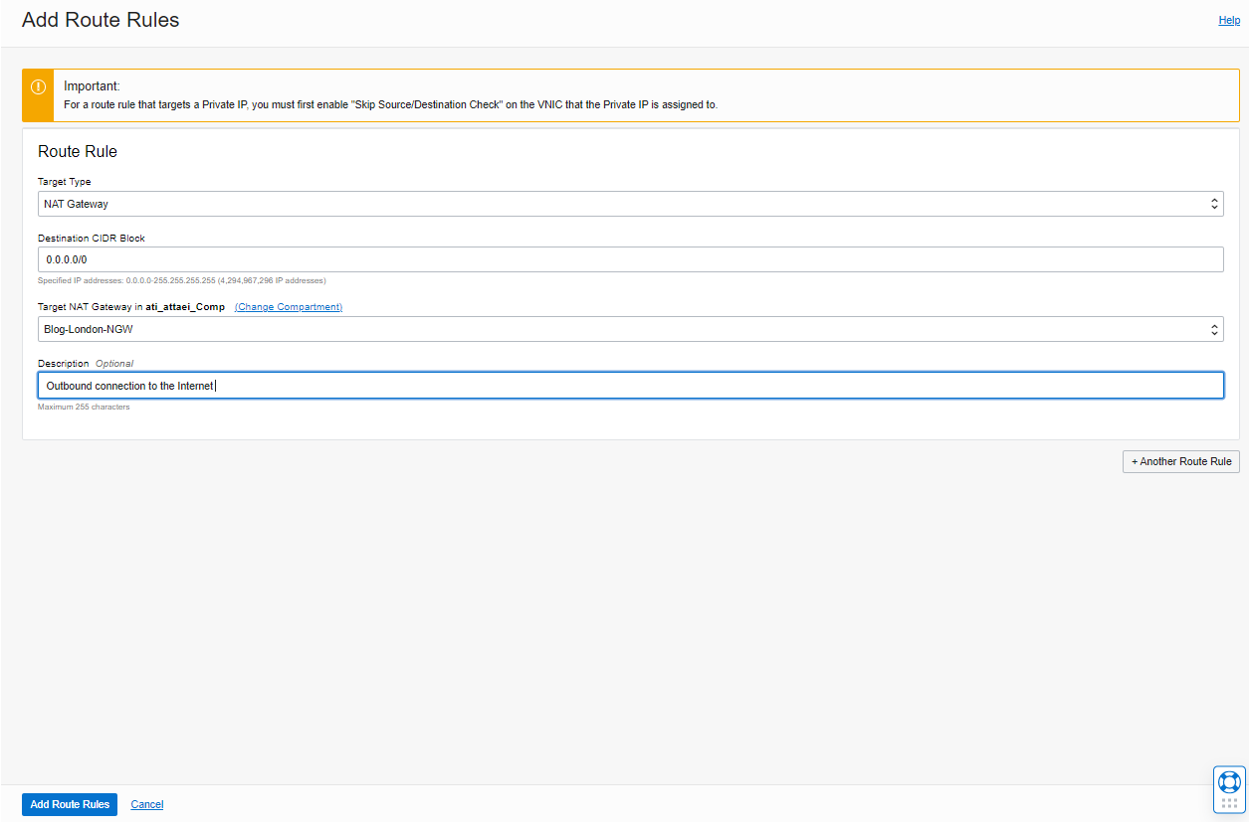Click the life ring support icon
1251x822 pixels.
point(1229,782)
